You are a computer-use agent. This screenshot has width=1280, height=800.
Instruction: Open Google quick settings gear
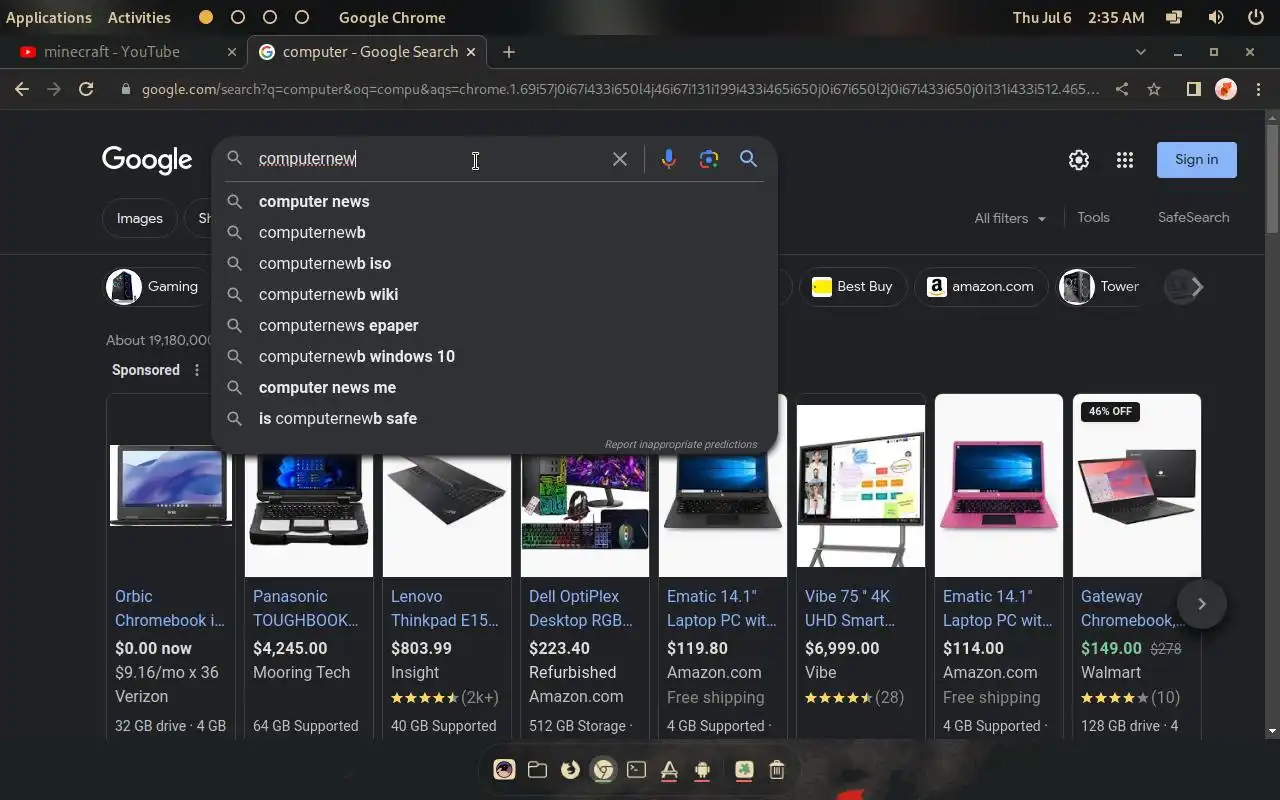(x=1079, y=160)
